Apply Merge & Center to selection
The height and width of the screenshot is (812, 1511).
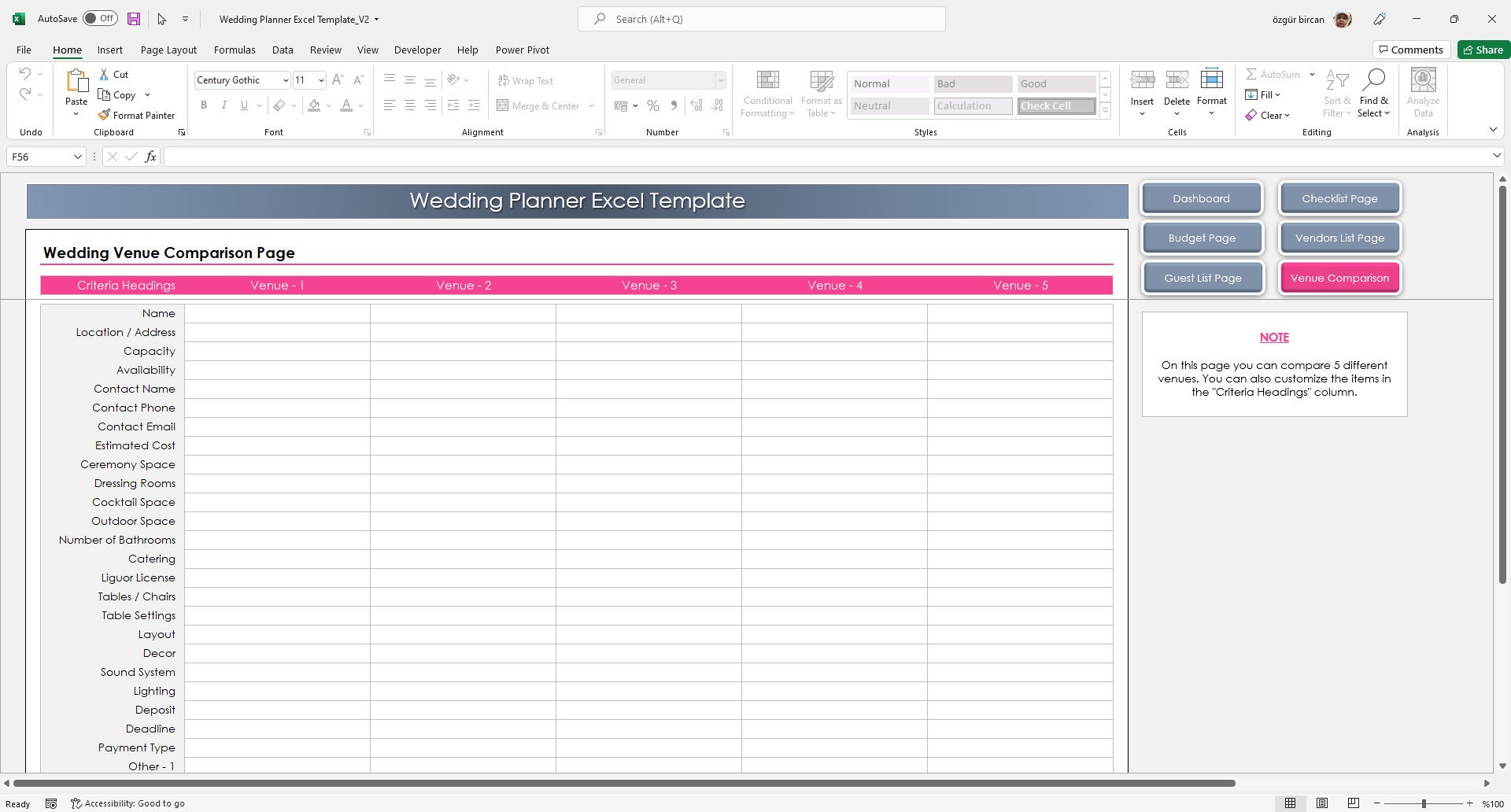541,105
